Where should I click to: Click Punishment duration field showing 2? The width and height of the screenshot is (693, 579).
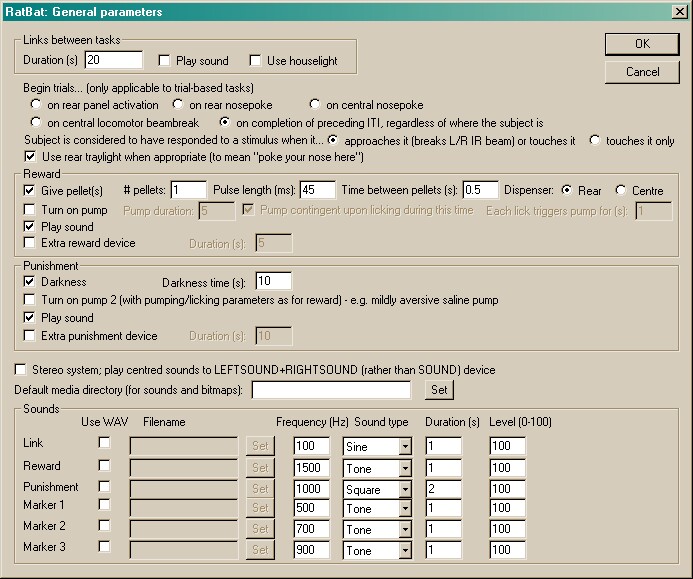[443, 489]
